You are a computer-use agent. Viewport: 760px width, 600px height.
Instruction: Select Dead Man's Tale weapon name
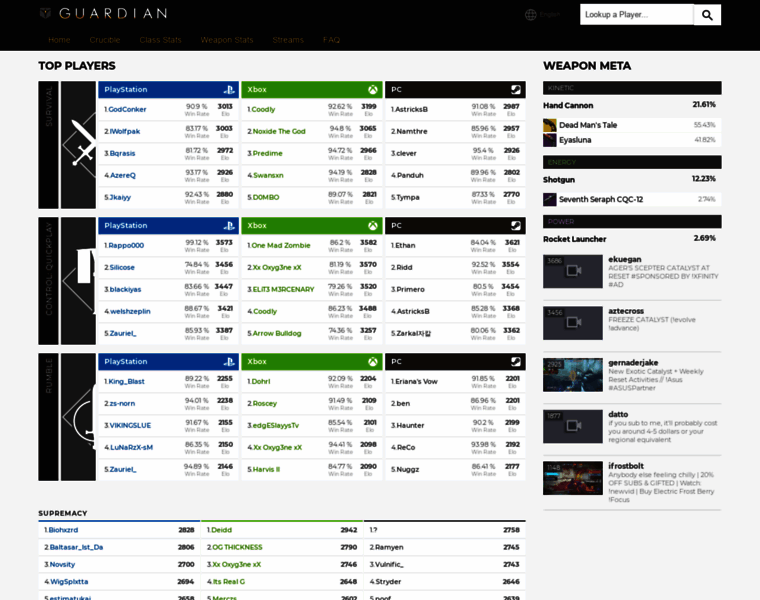(588, 125)
